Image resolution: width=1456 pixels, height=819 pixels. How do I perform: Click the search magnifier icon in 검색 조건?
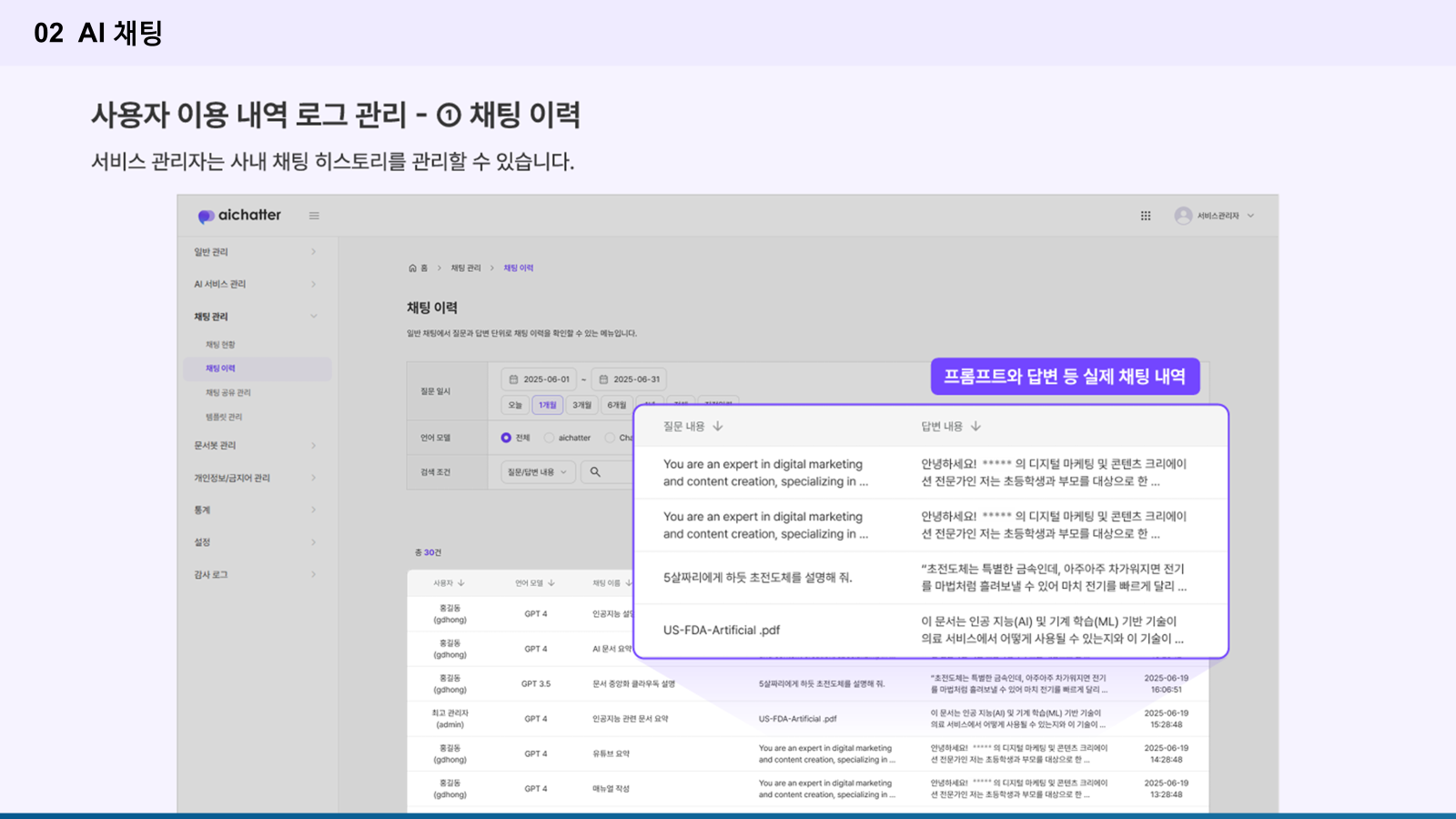click(x=595, y=472)
